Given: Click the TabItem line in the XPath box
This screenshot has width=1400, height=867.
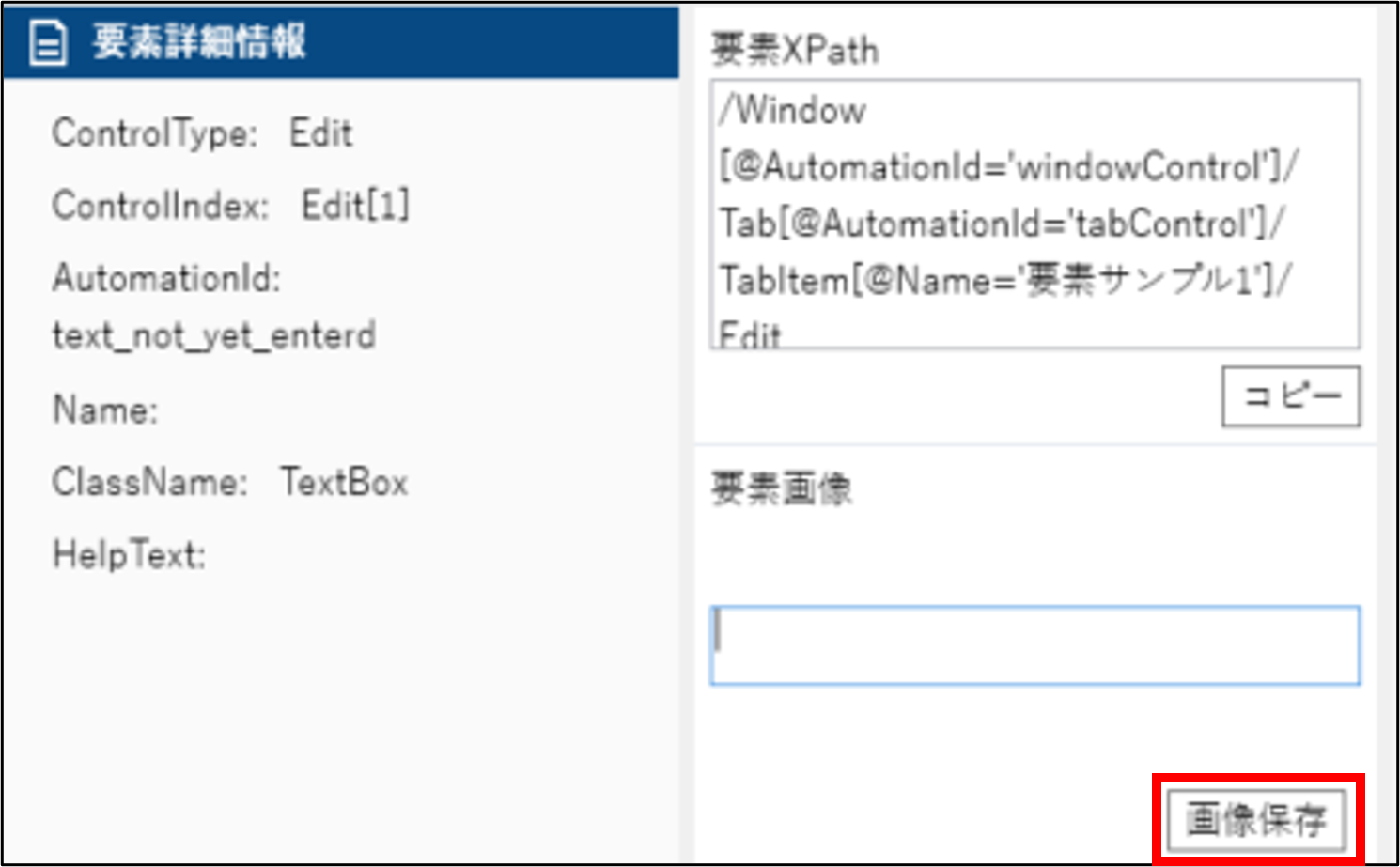Looking at the screenshot, I should [x=1005, y=280].
